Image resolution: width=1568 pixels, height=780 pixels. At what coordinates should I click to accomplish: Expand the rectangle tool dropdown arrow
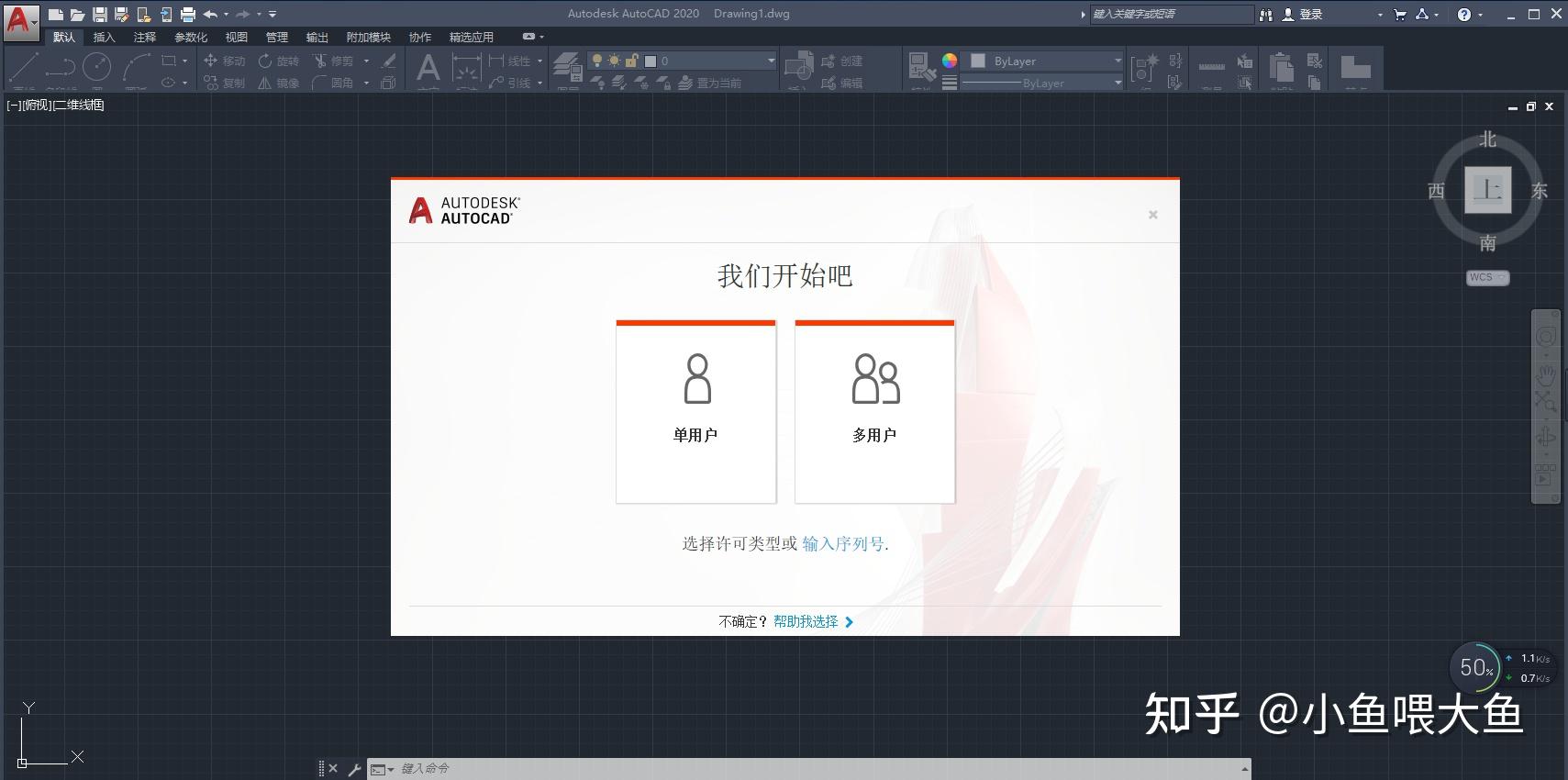click(184, 61)
